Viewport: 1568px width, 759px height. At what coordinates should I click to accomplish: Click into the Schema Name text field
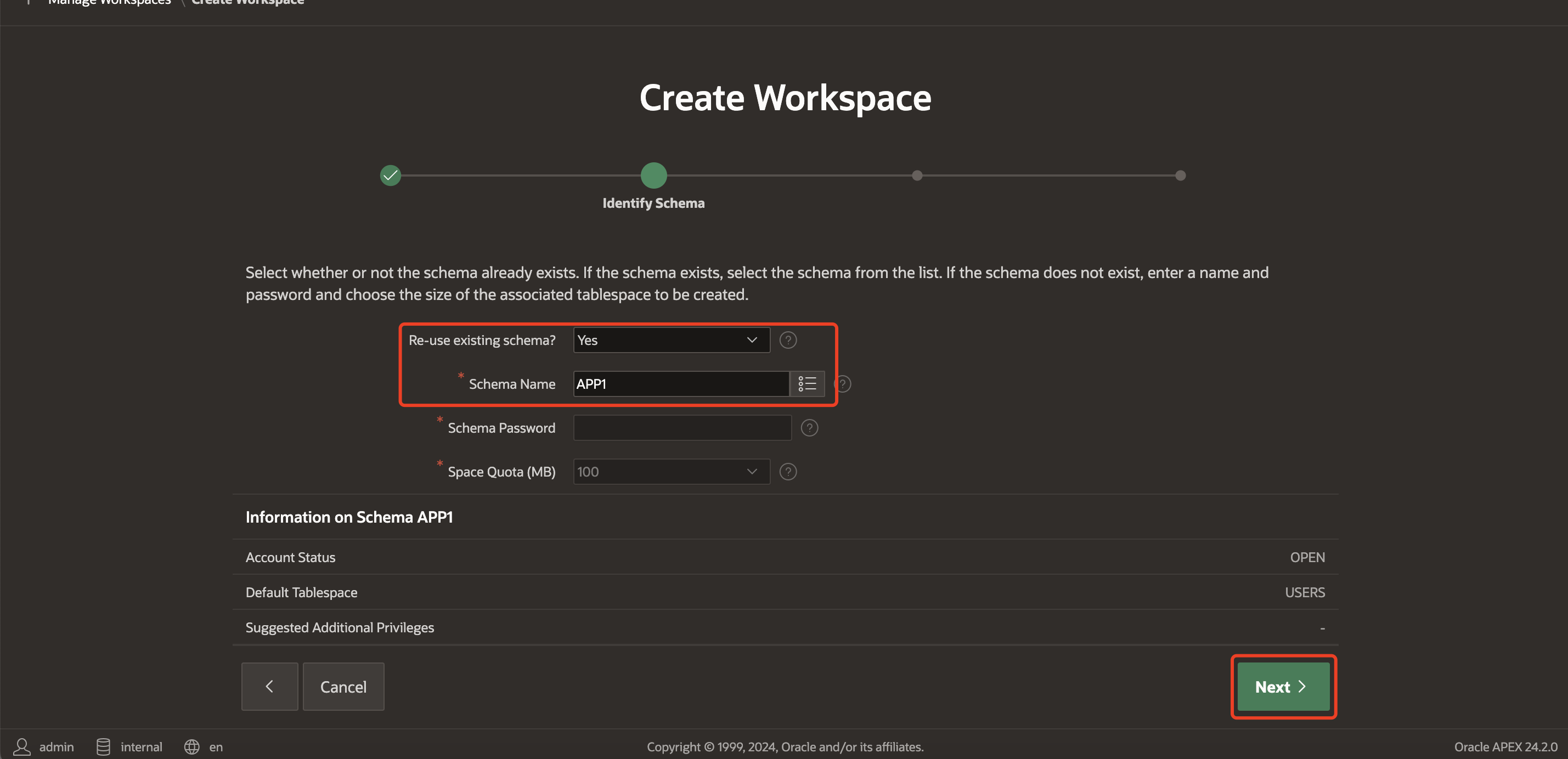tap(680, 384)
